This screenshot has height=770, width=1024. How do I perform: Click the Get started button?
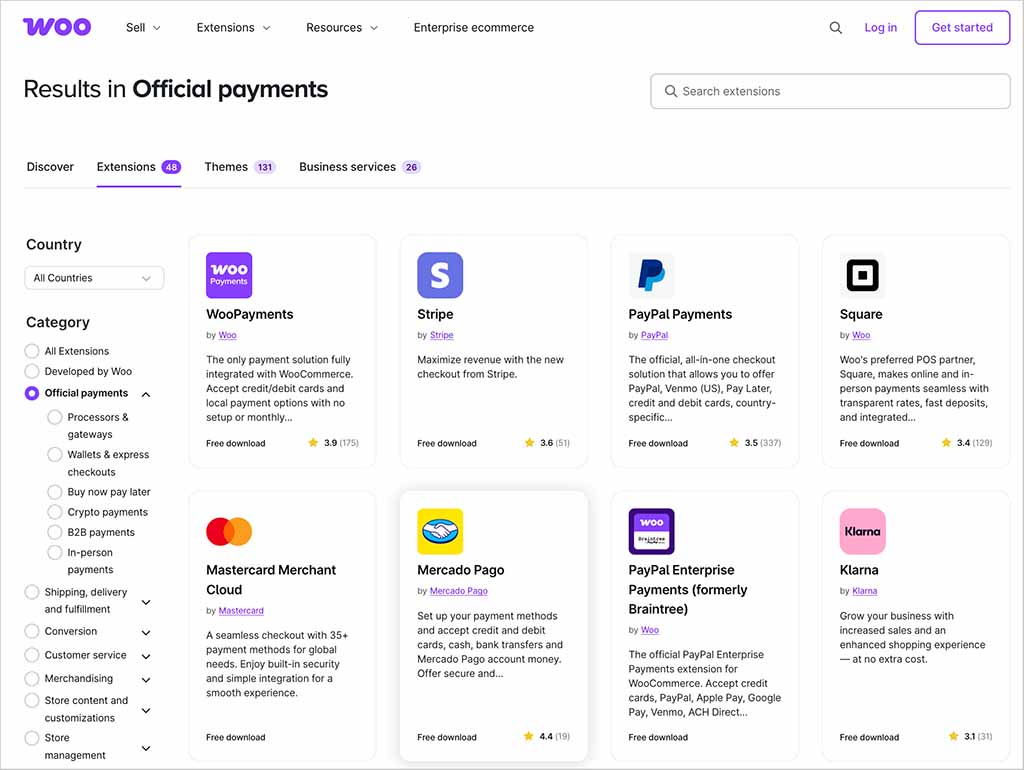[x=962, y=27]
